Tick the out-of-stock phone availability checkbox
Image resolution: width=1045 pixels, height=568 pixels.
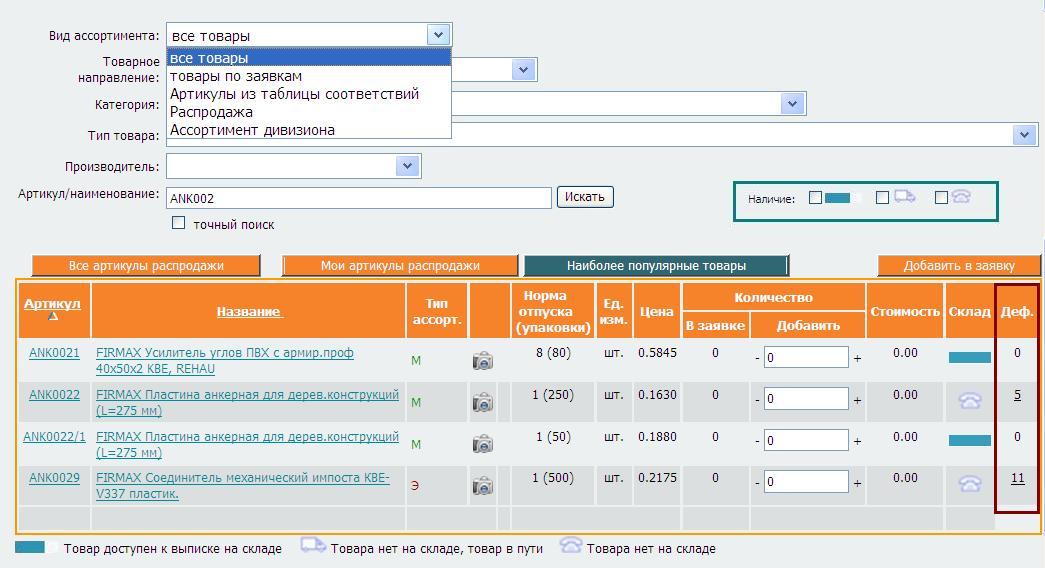[x=941, y=198]
